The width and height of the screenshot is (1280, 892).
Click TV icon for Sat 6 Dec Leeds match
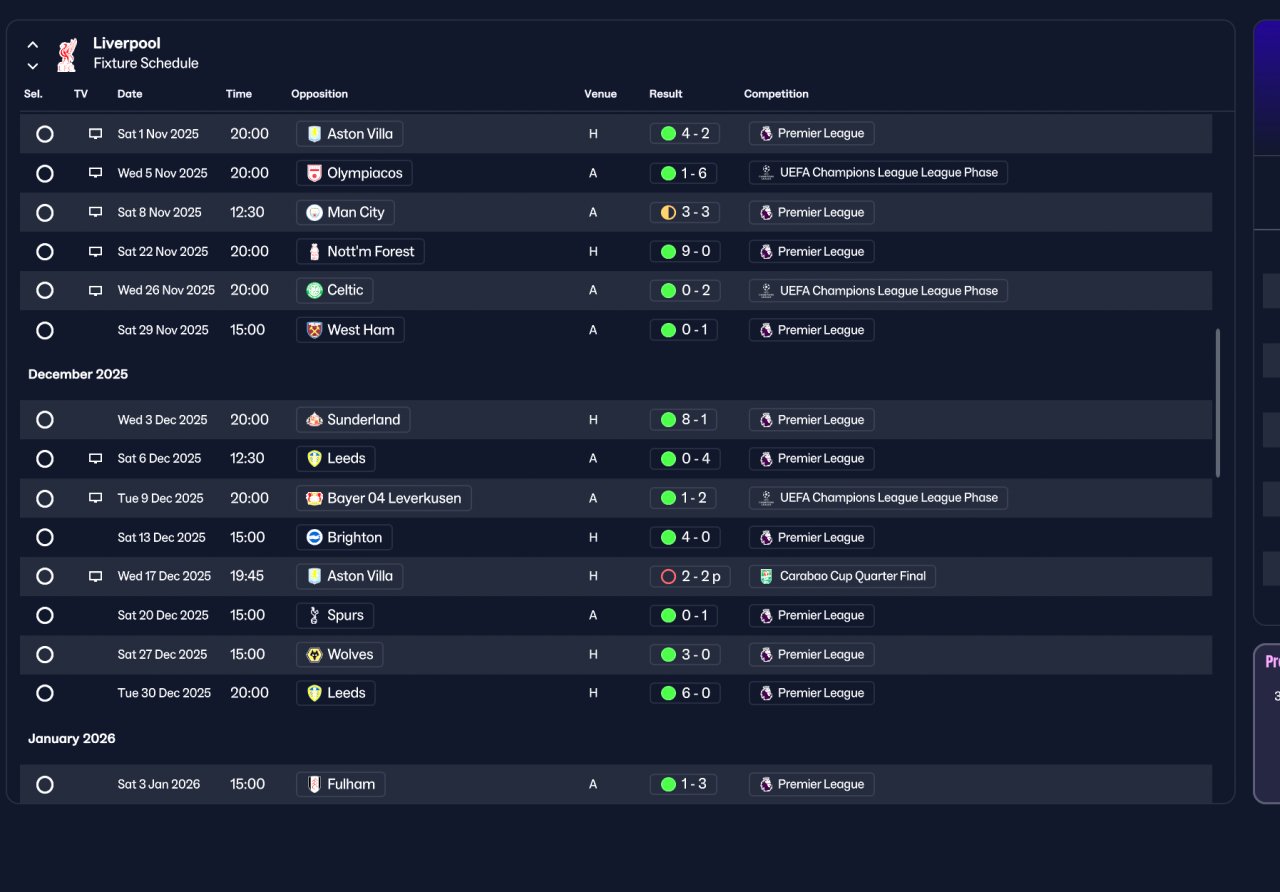tap(96, 459)
